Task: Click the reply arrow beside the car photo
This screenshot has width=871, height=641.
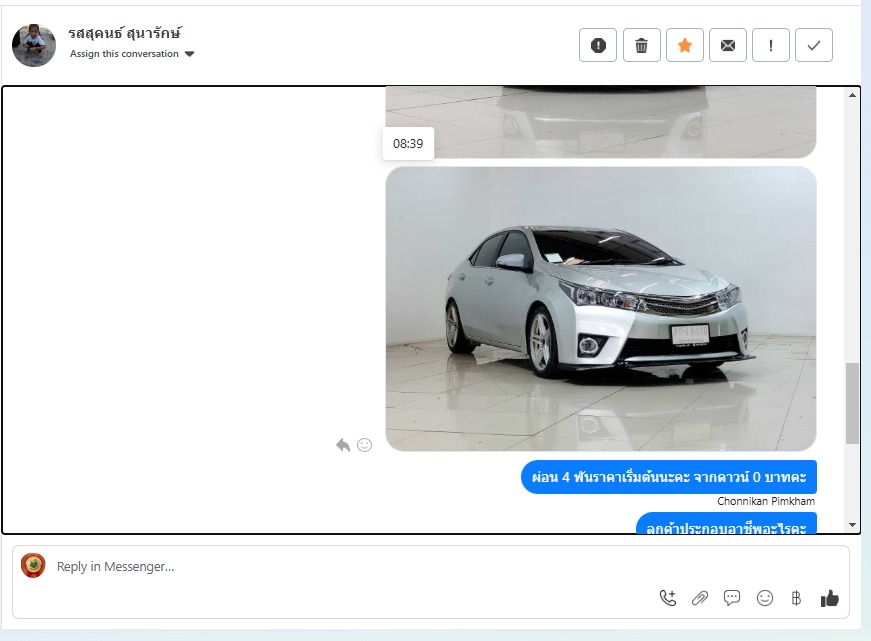Action: coord(343,445)
